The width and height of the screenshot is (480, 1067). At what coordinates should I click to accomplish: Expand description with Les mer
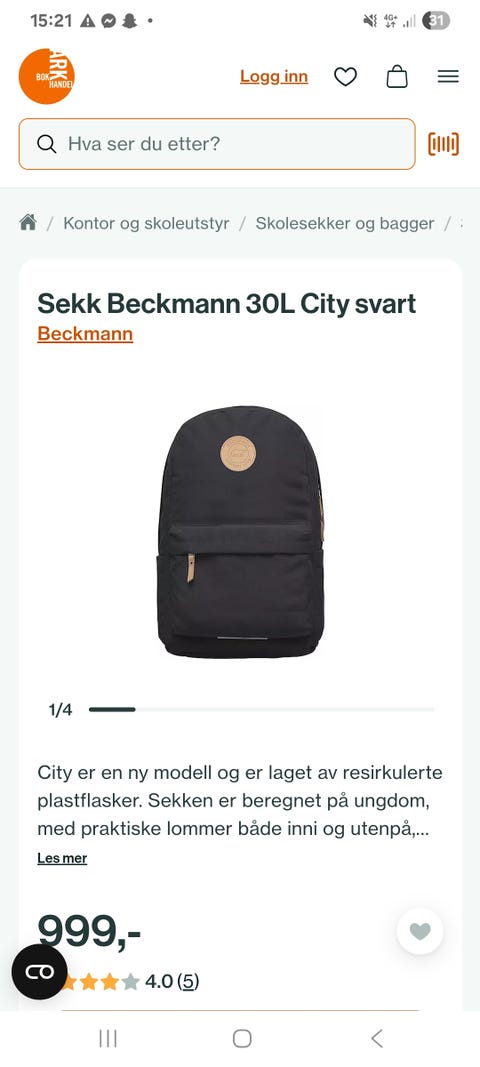[x=62, y=858]
